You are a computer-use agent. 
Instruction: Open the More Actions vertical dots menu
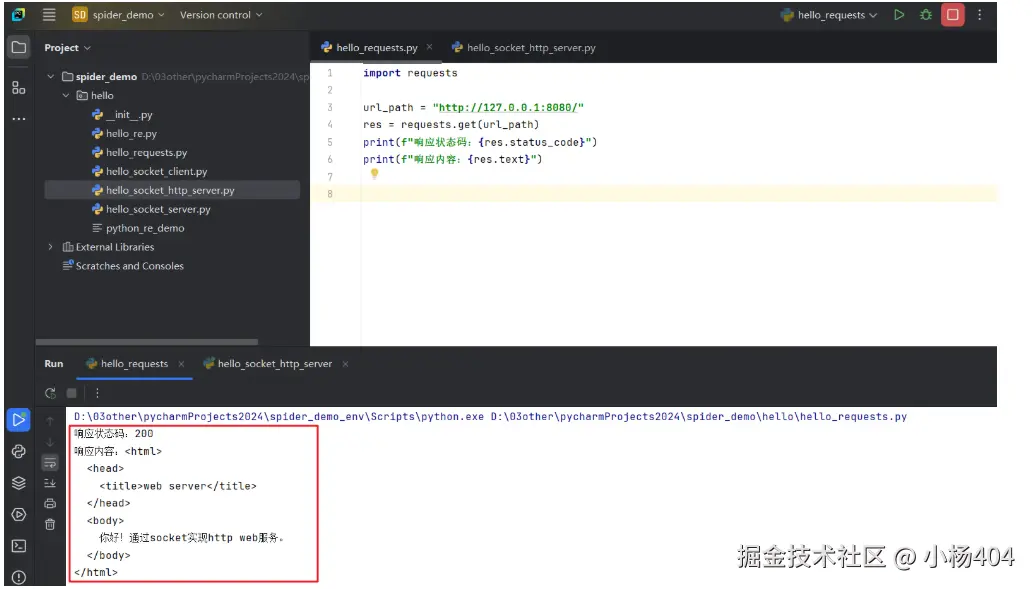[x=980, y=14]
